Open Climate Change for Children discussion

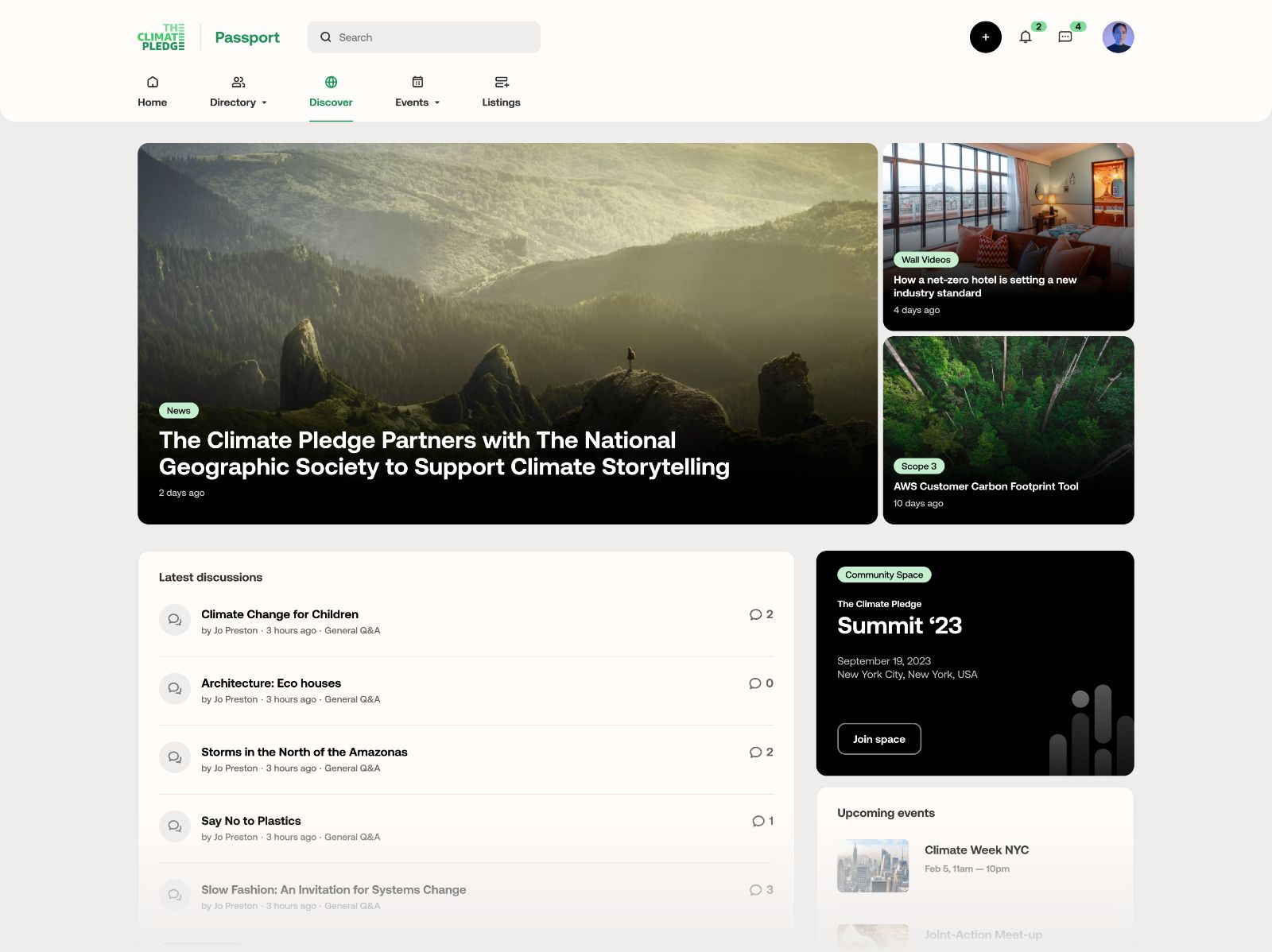pyautogui.click(x=280, y=614)
